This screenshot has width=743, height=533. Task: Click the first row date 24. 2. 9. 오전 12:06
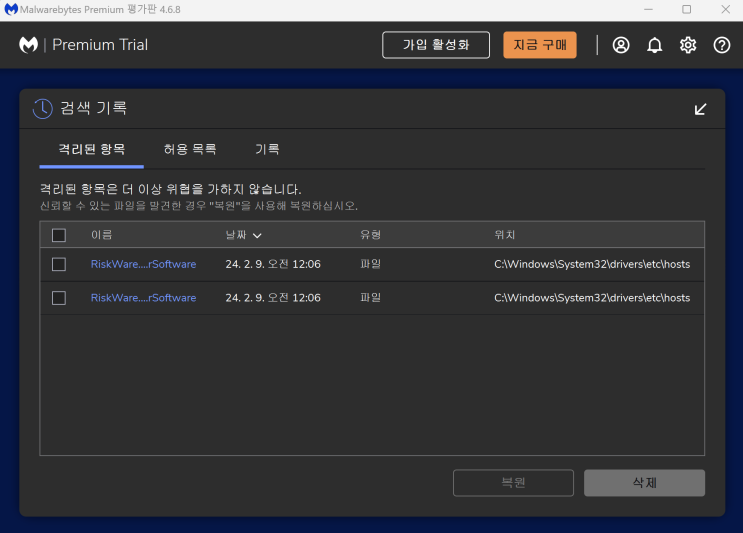pos(273,264)
